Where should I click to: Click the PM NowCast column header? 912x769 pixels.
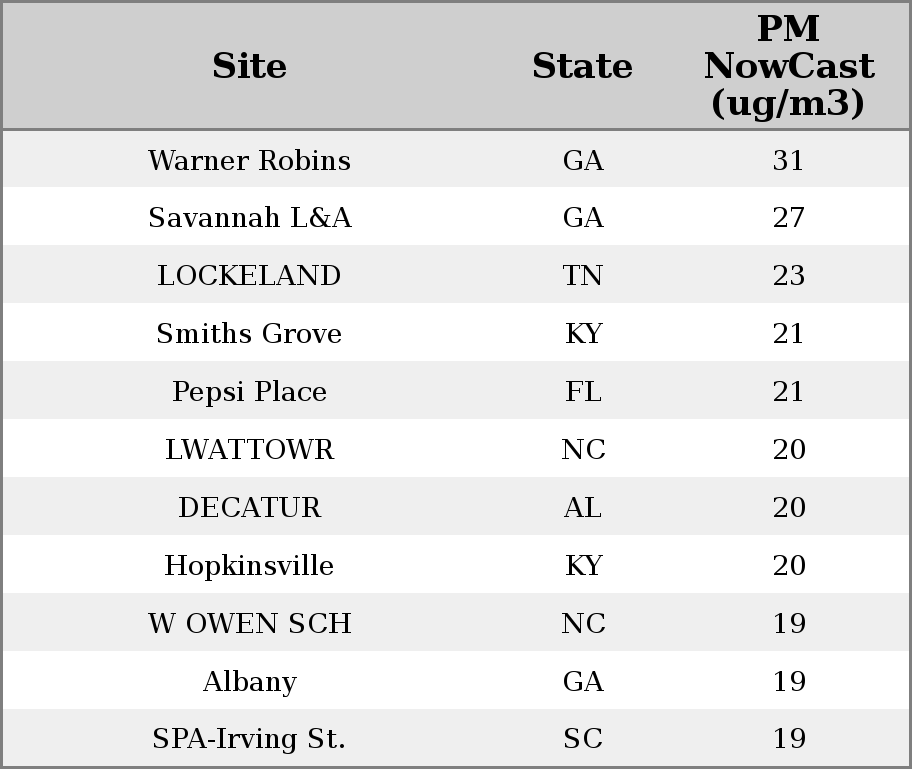pyautogui.click(x=788, y=66)
